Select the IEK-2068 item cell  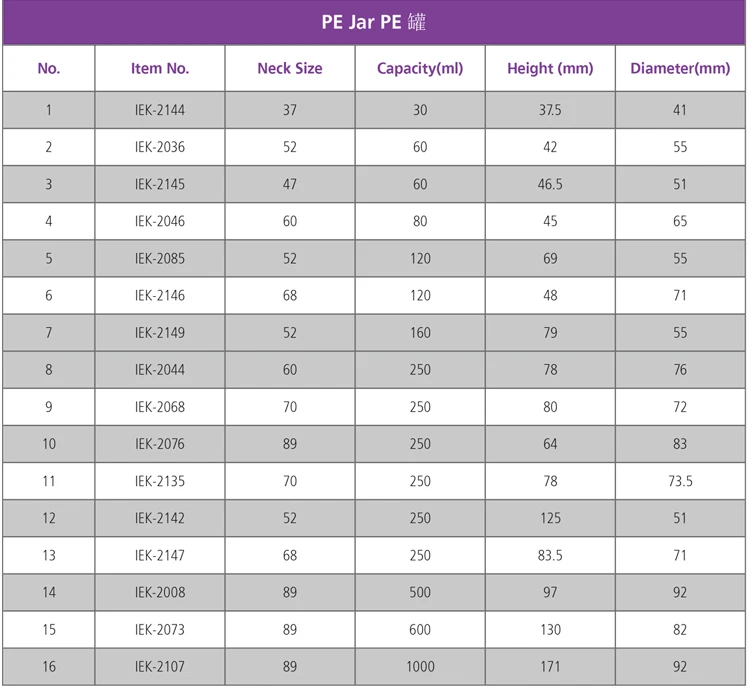click(x=160, y=407)
